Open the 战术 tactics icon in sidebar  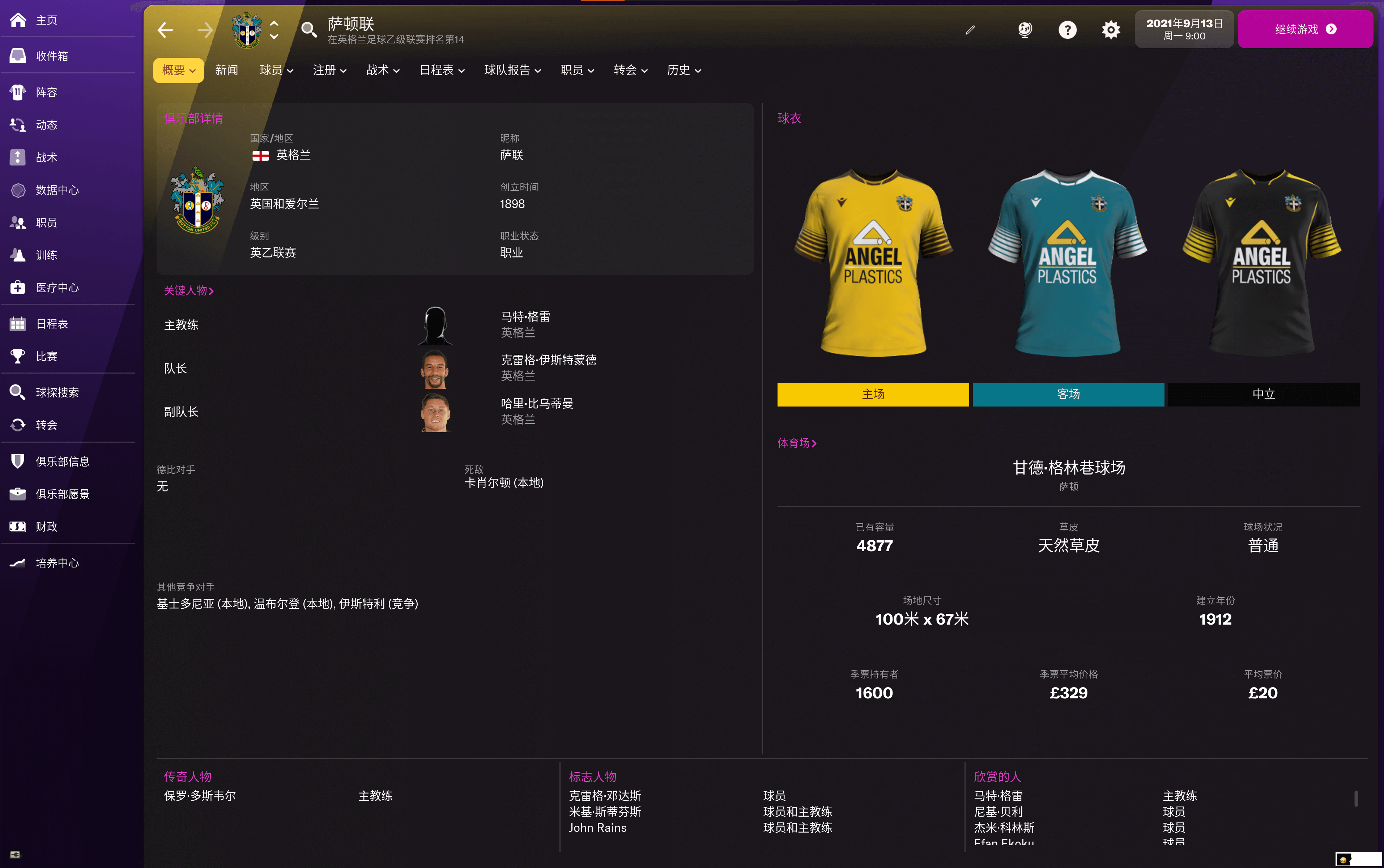tap(18, 157)
